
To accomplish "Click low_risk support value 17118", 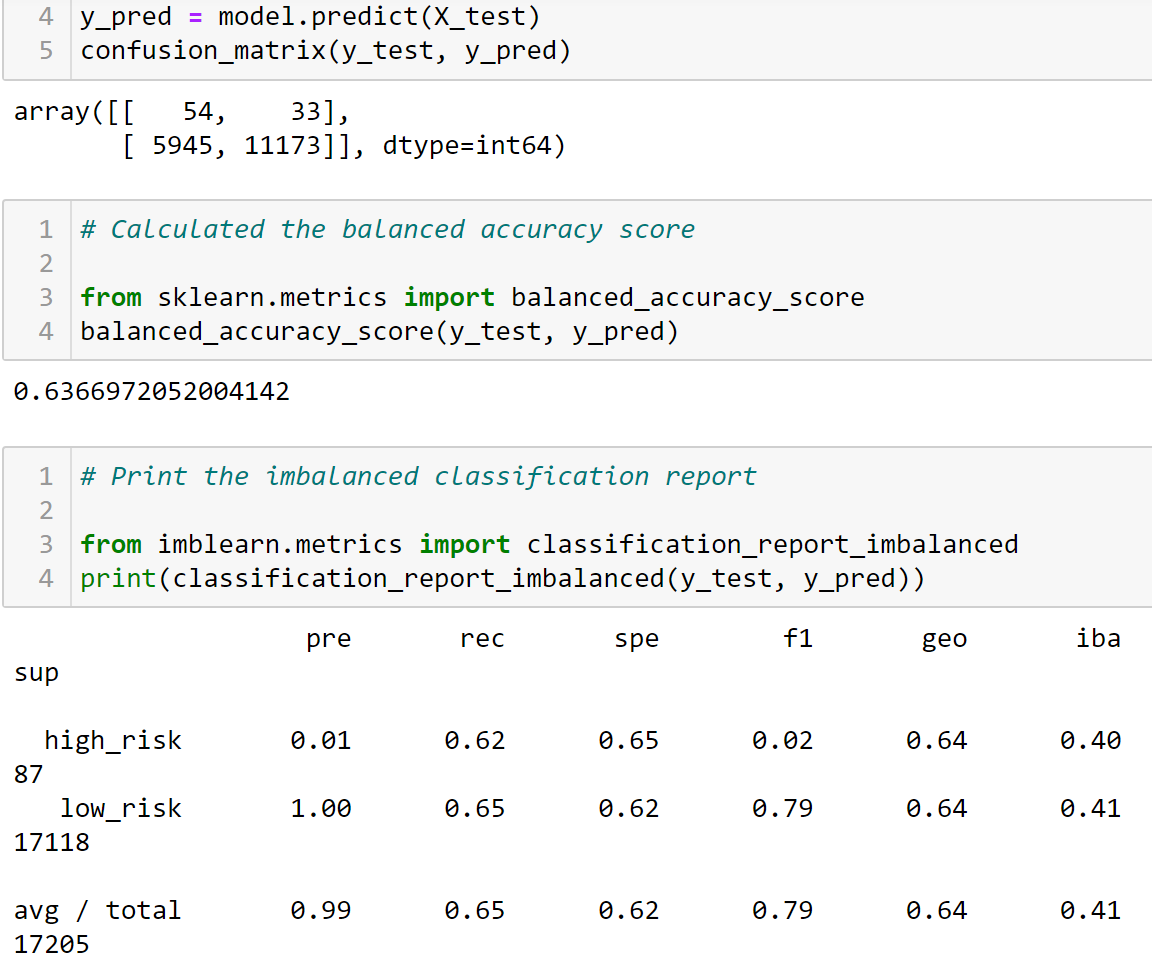I will tap(51, 842).
